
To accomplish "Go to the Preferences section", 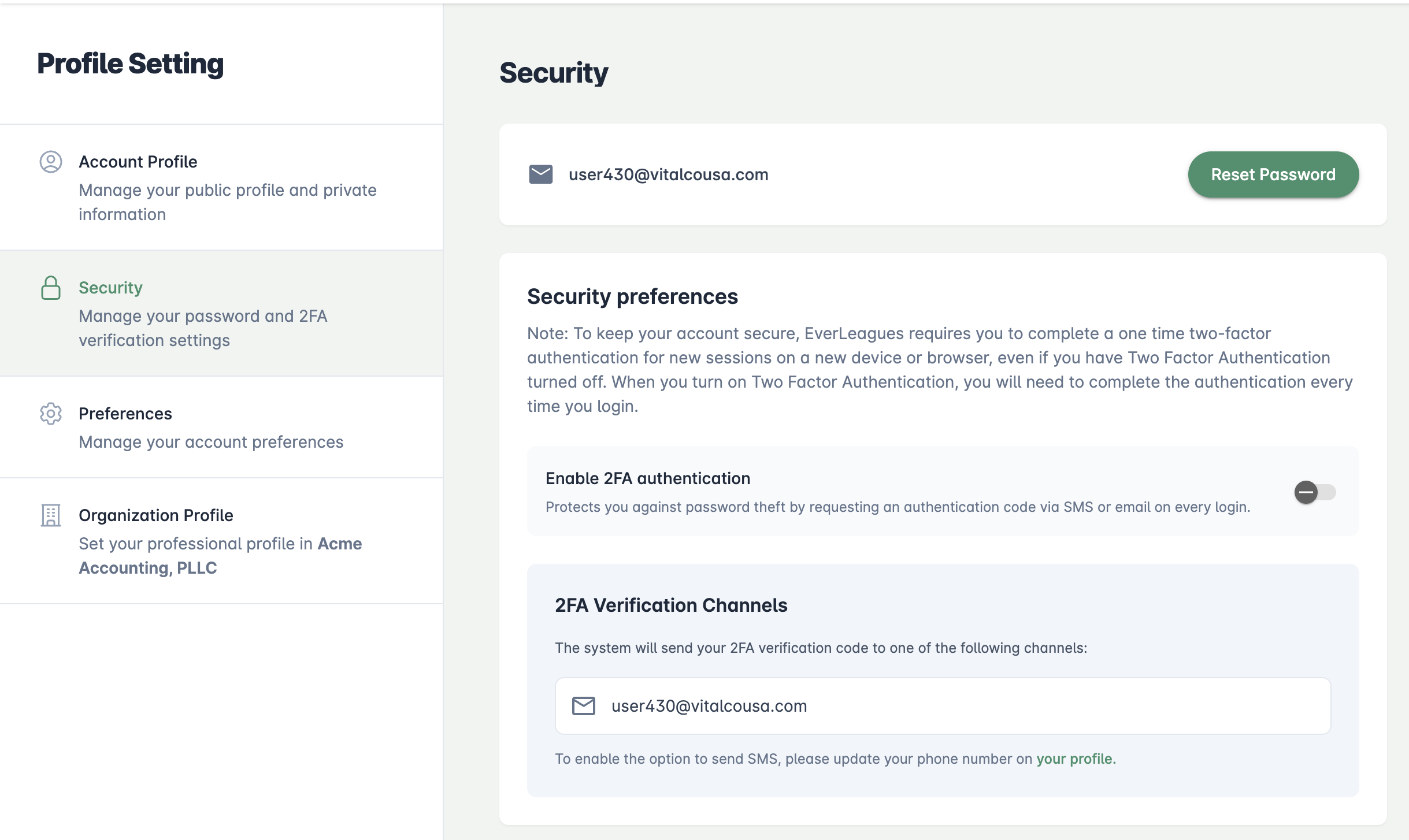I will [125, 414].
